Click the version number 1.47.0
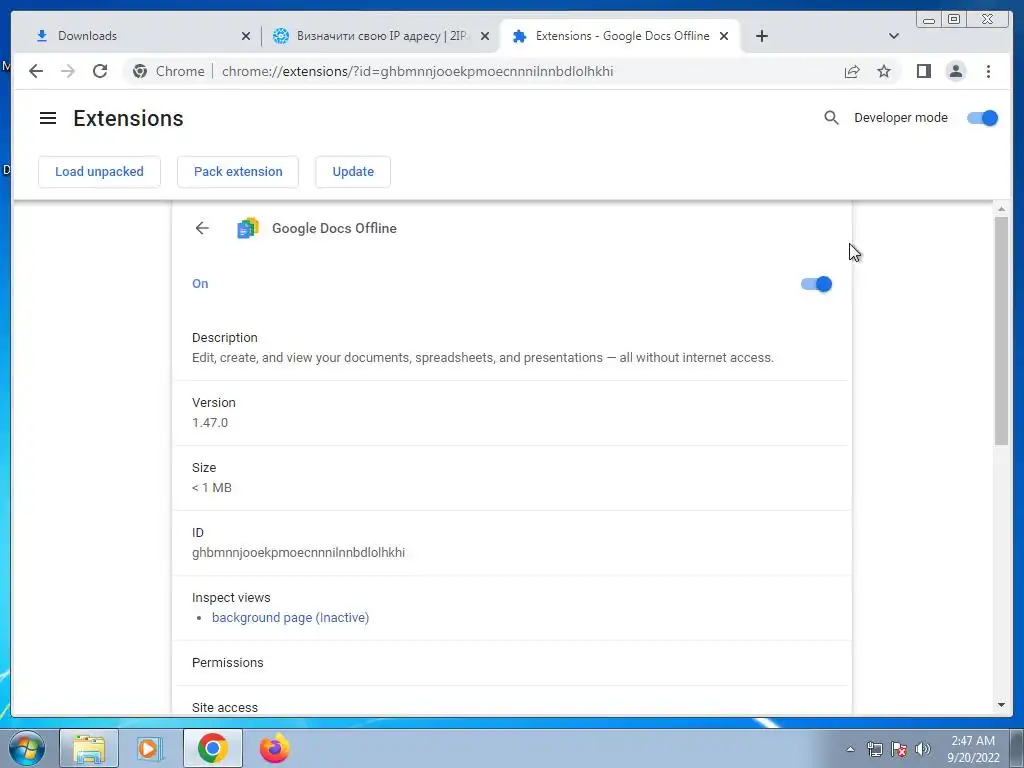The image size is (1024, 768). [210, 423]
